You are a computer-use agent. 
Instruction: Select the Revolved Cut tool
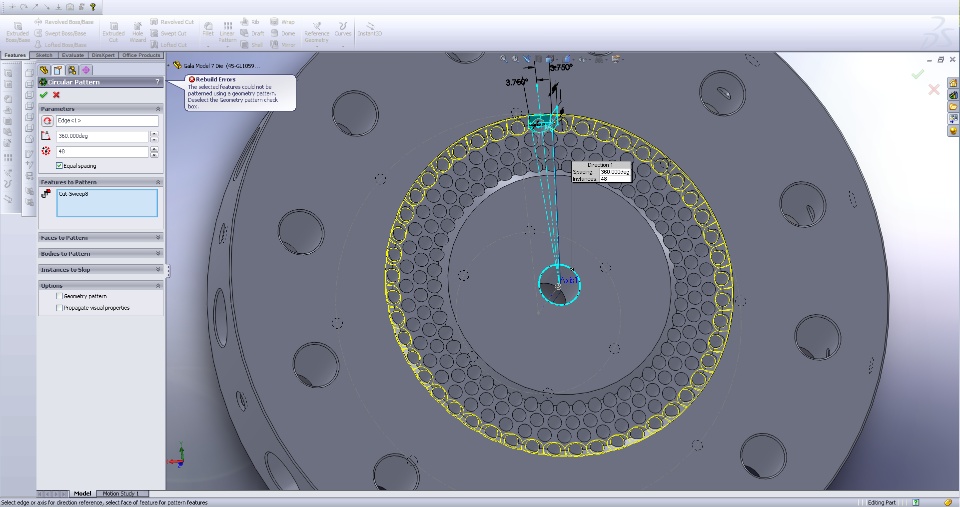click(x=172, y=22)
